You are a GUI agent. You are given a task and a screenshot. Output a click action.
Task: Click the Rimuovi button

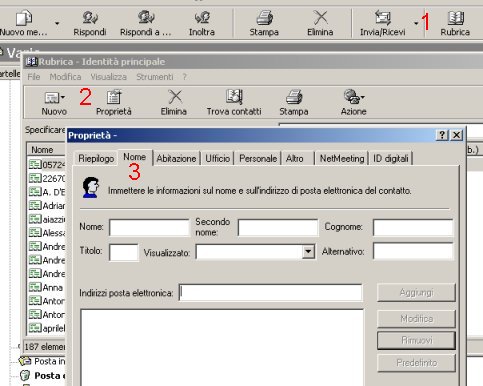coord(416,340)
